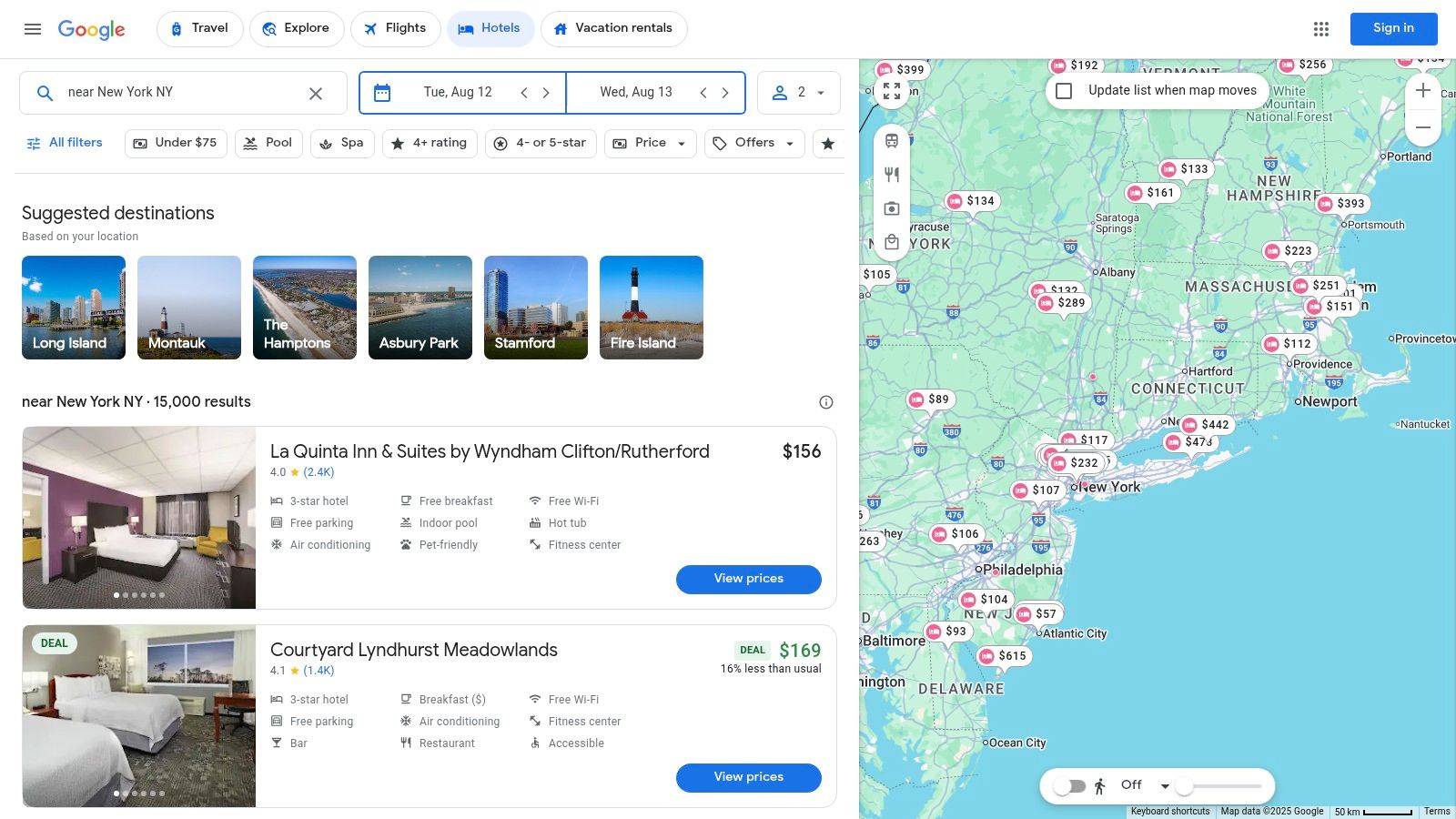Click the results info icon
This screenshot has height=819, width=1456.
pyautogui.click(x=826, y=402)
